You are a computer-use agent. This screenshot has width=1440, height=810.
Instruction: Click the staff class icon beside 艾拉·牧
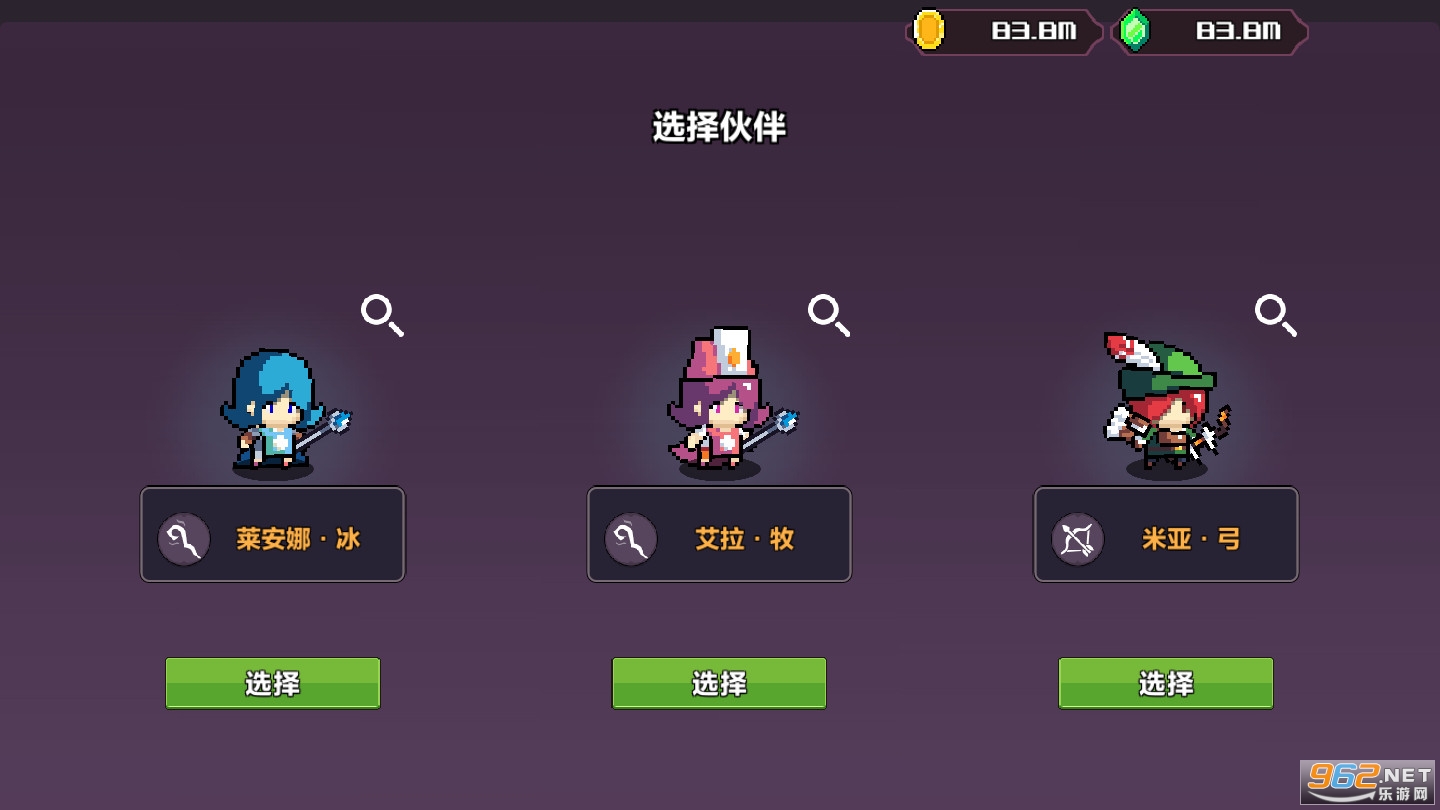pos(631,539)
